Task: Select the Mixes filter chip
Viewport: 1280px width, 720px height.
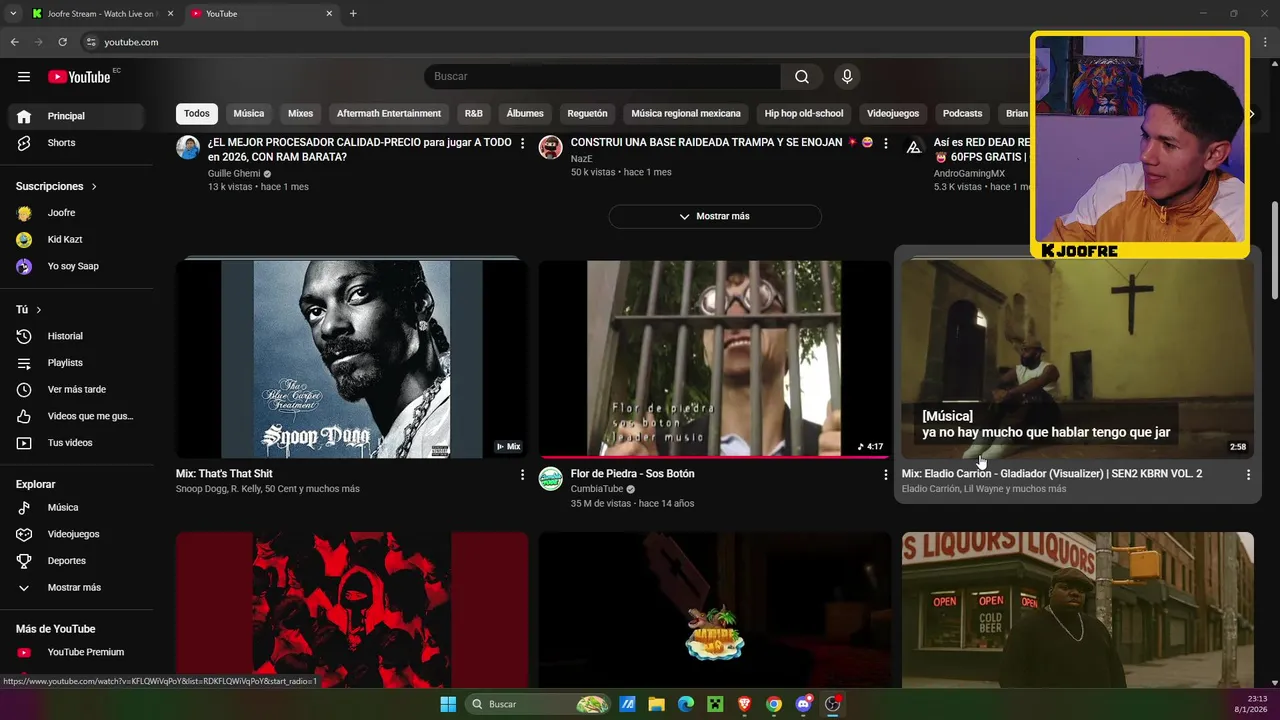Action: coord(301,114)
